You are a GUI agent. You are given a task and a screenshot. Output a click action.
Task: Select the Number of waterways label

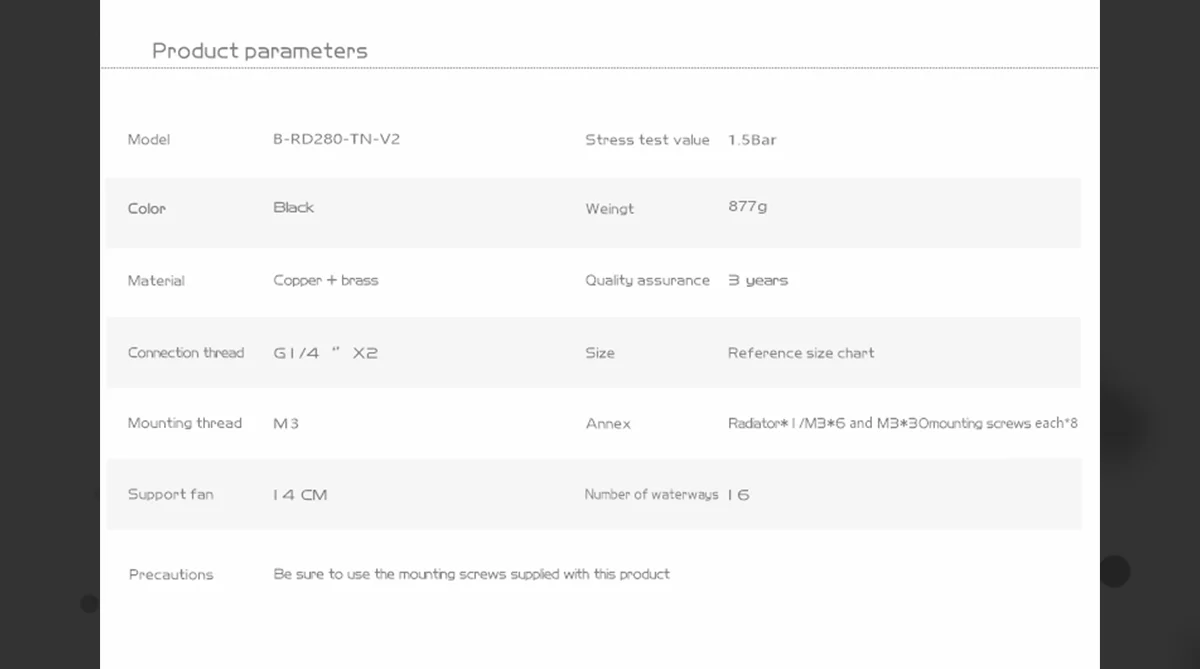[x=651, y=495]
